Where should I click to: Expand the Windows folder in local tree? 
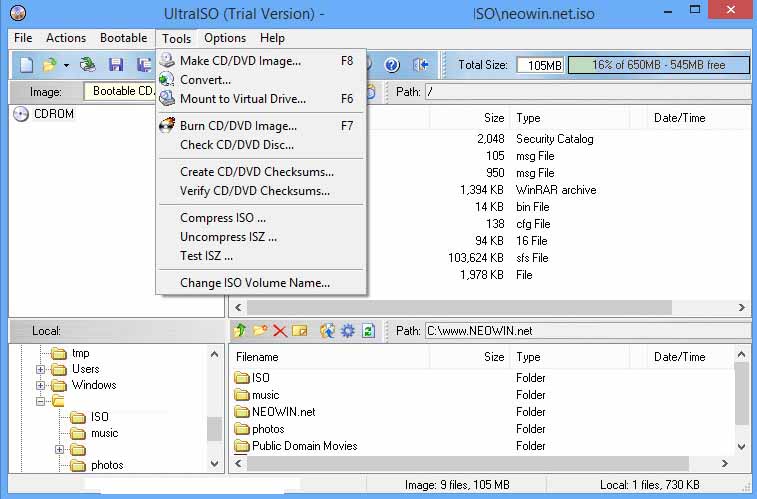point(41,386)
